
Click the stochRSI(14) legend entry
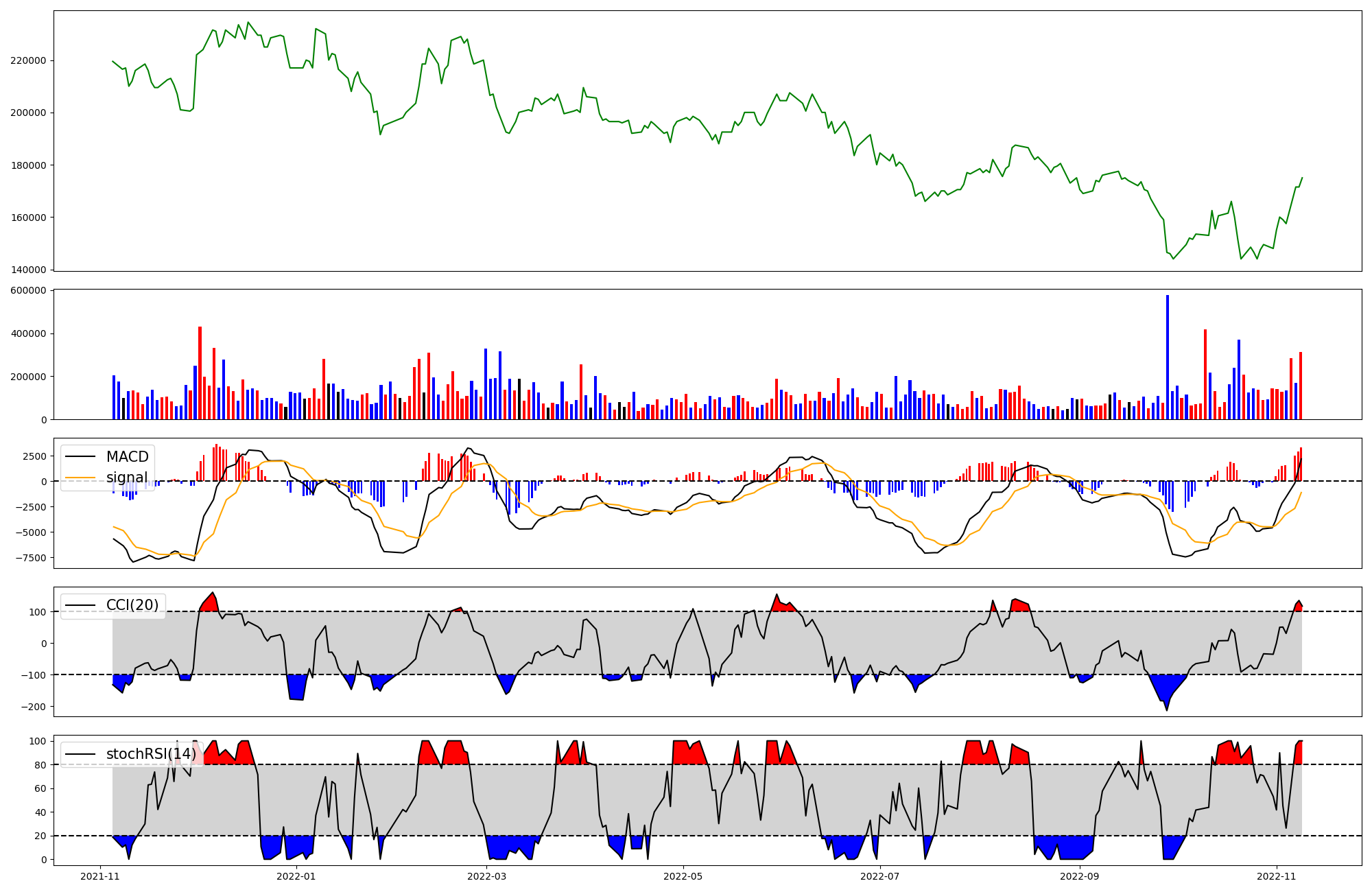(151, 754)
